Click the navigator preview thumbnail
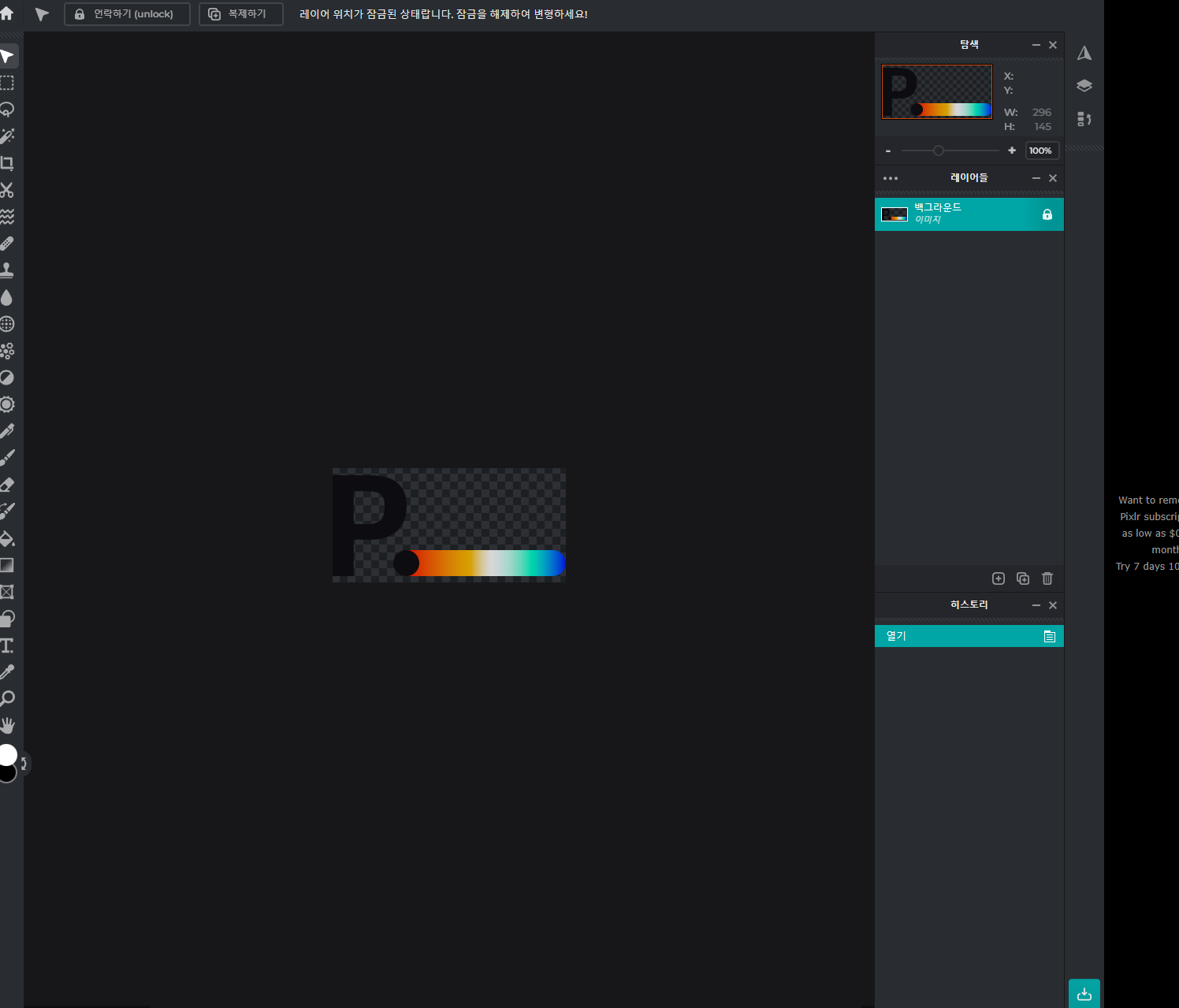Viewport: 1179px width, 1008px height. point(937,92)
